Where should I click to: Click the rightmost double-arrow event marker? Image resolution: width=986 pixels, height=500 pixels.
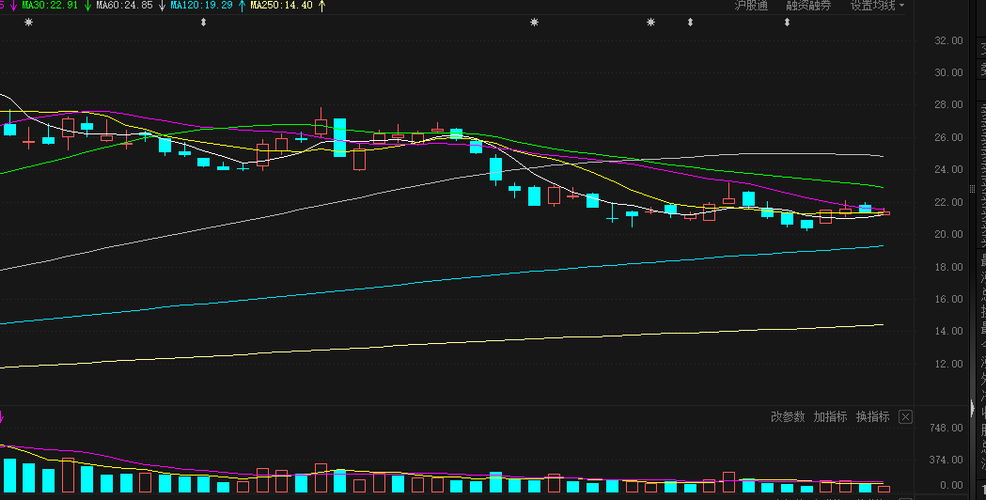point(787,23)
